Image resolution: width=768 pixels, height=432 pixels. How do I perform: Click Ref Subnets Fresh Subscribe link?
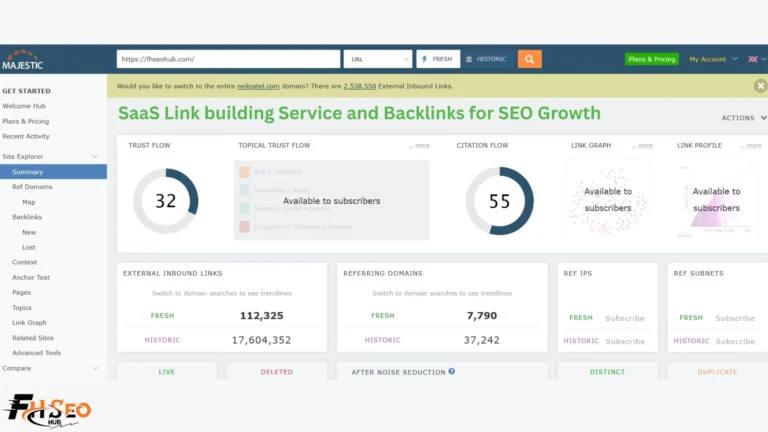[x=735, y=318]
